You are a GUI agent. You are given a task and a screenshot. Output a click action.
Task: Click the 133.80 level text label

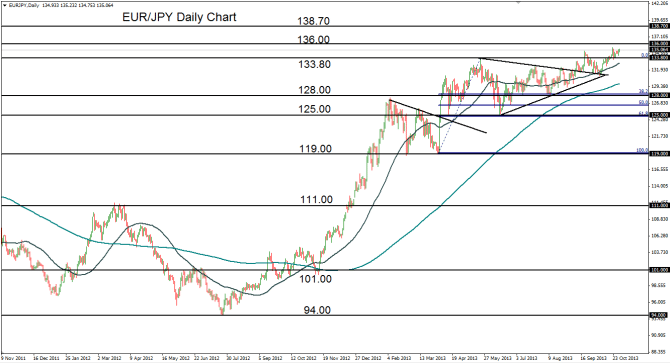pos(314,64)
